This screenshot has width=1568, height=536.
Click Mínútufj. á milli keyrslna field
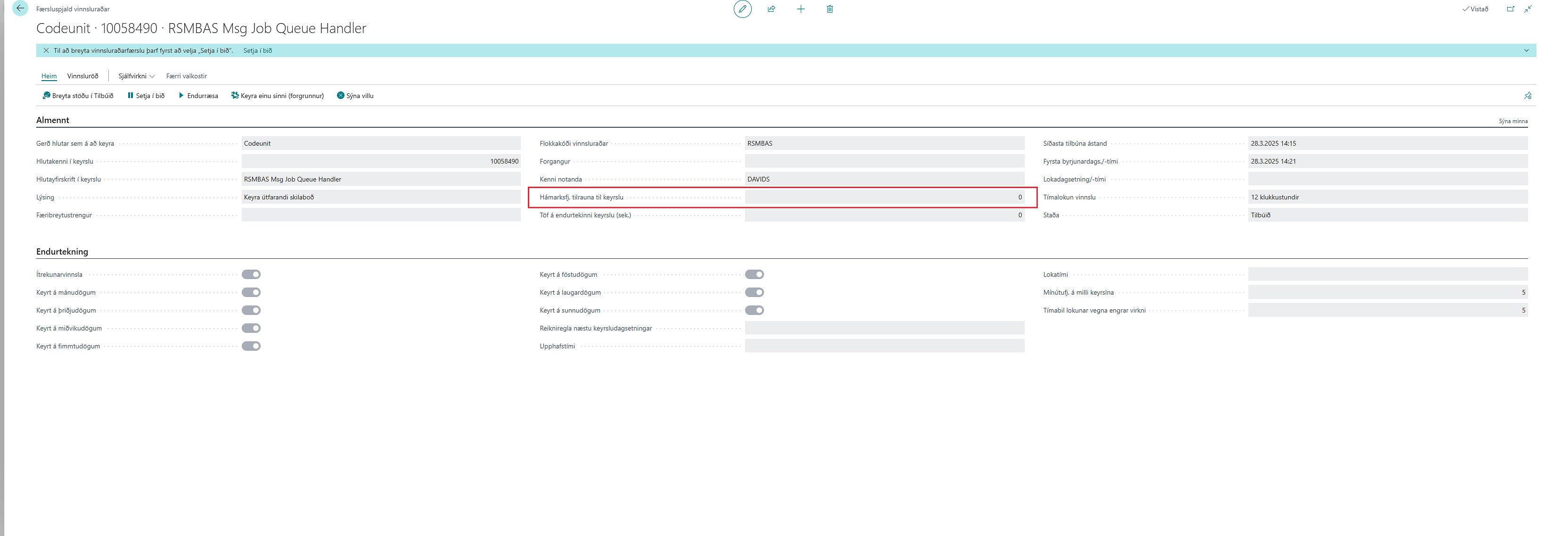1388,292
